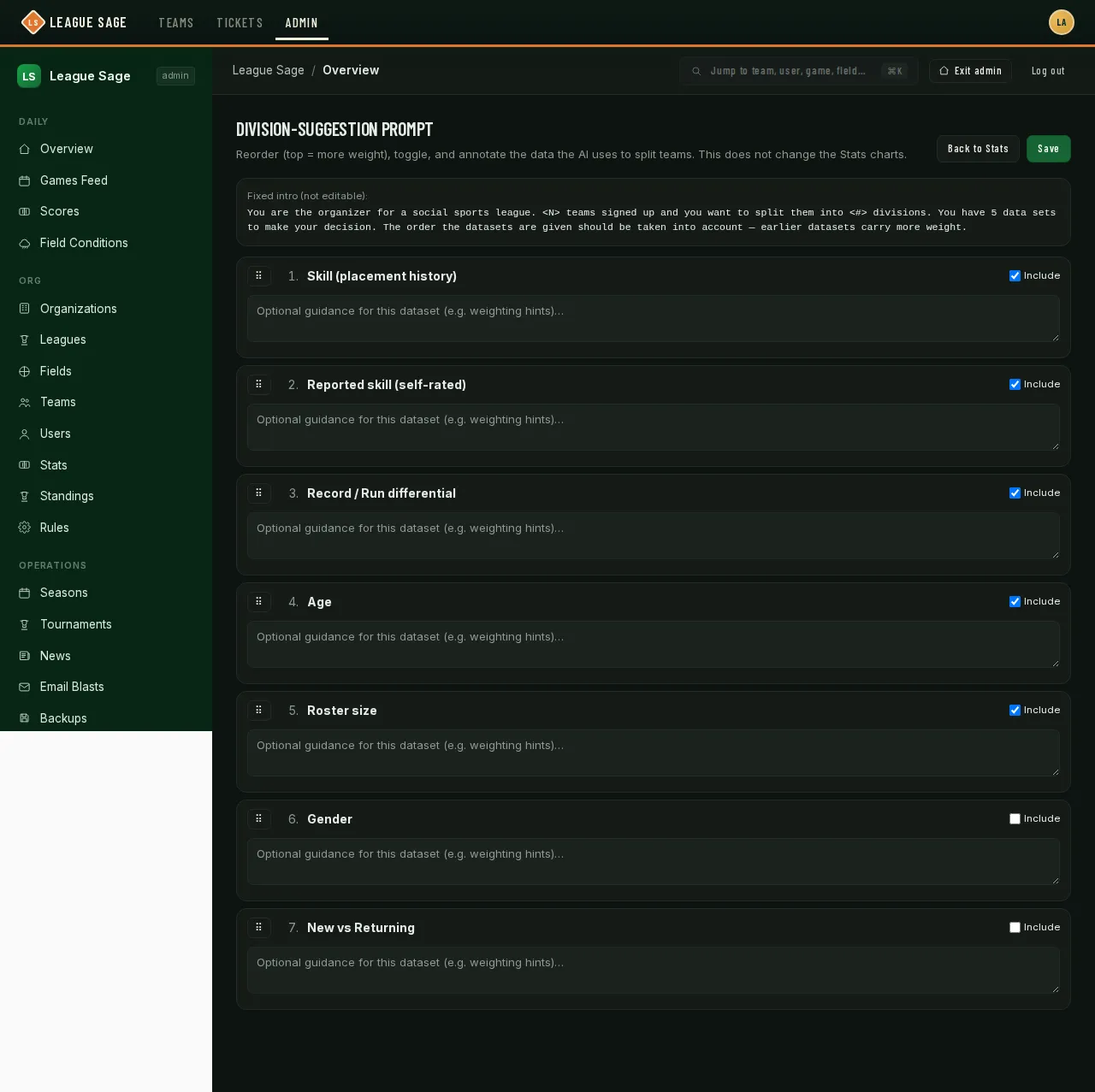1095x1092 pixels.
Task: Select the Admin tab in top navigation
Action: click(x=301, y=23)
